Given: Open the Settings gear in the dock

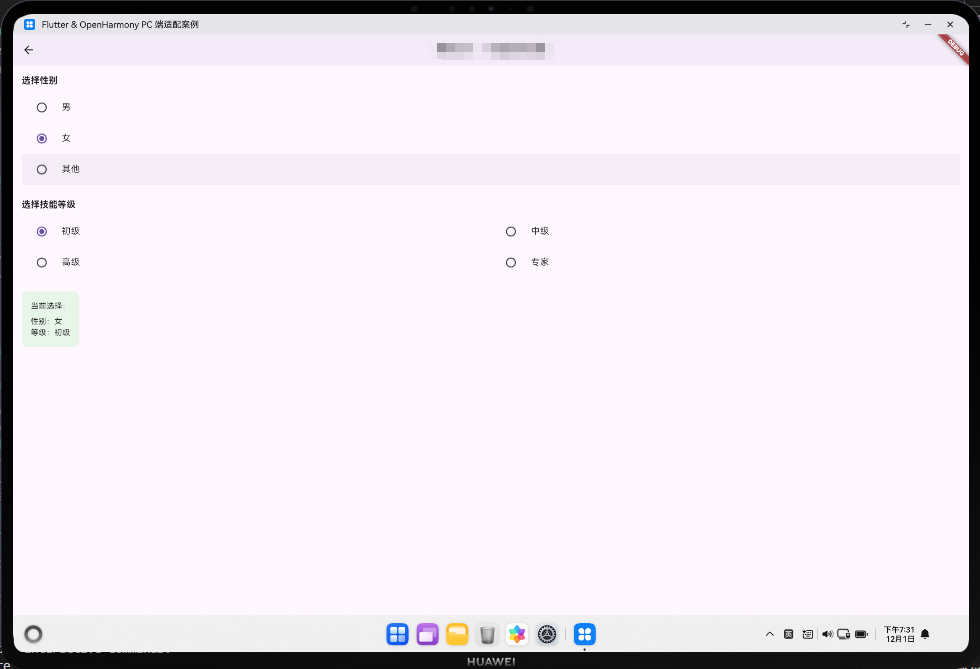Looking at the screenshot, I should point(547,635).
